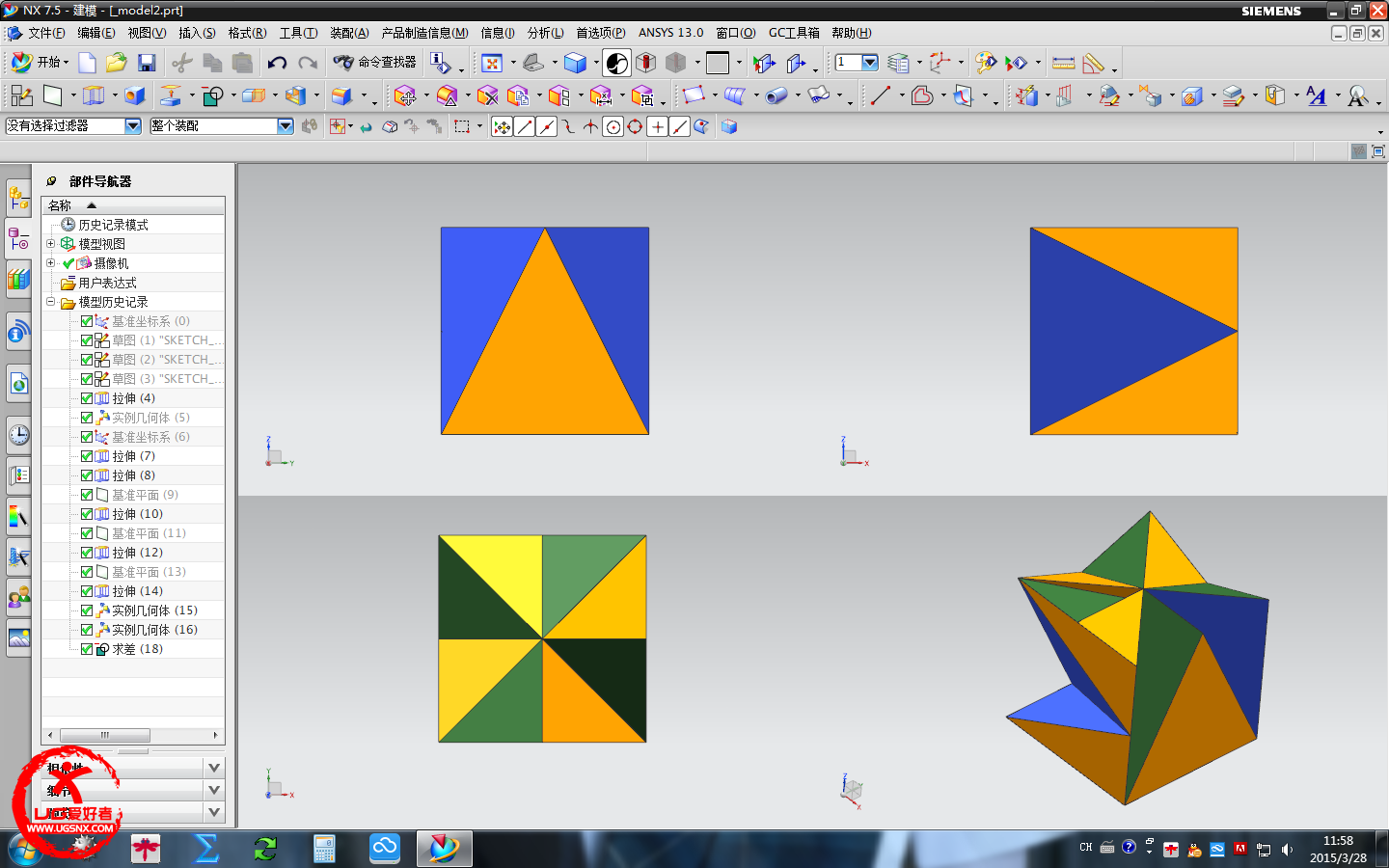The width and height of the screenshot is (1389, 868).
Task: Click the Hole feature icon
Action: pyautogui.click(x=135, y=95)
